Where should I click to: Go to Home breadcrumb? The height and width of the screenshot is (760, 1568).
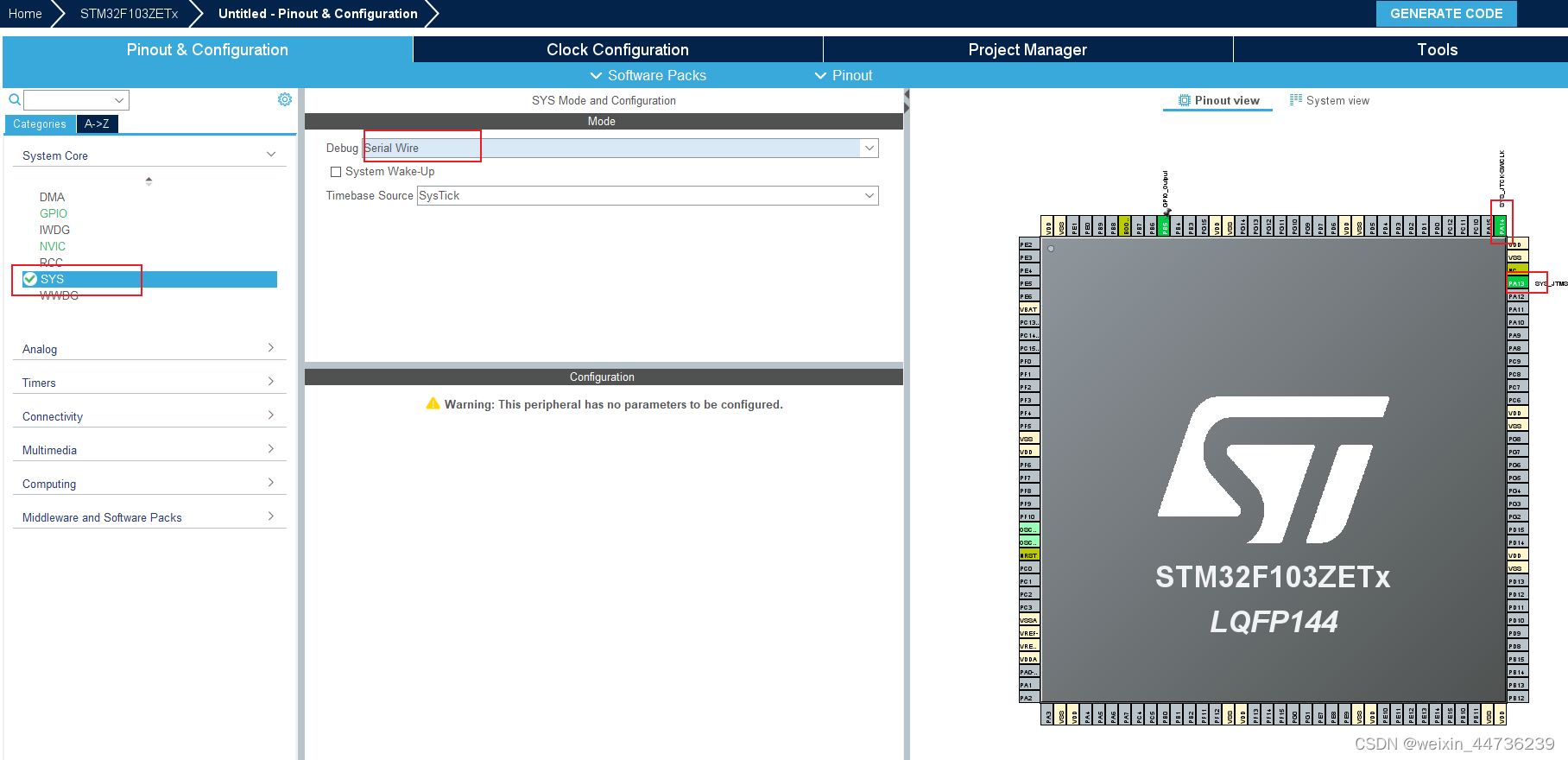pos(25,13)
